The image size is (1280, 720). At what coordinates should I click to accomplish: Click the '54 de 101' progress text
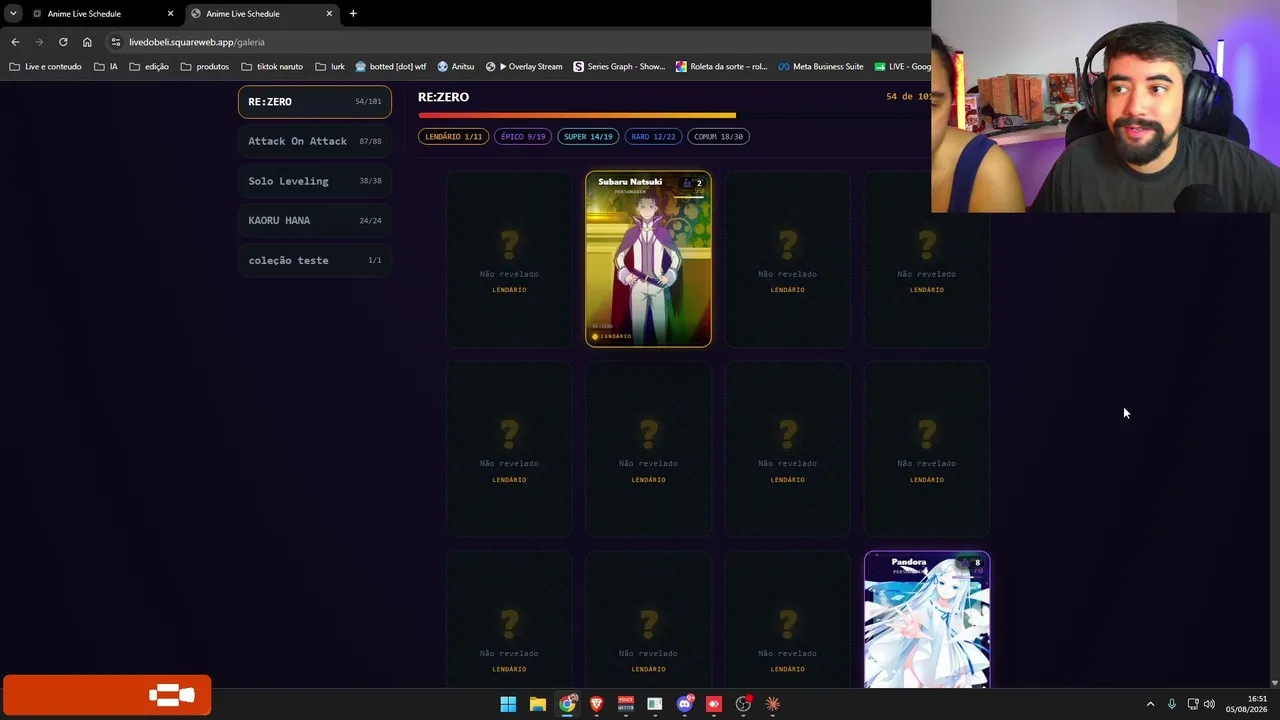pos(908,97)
